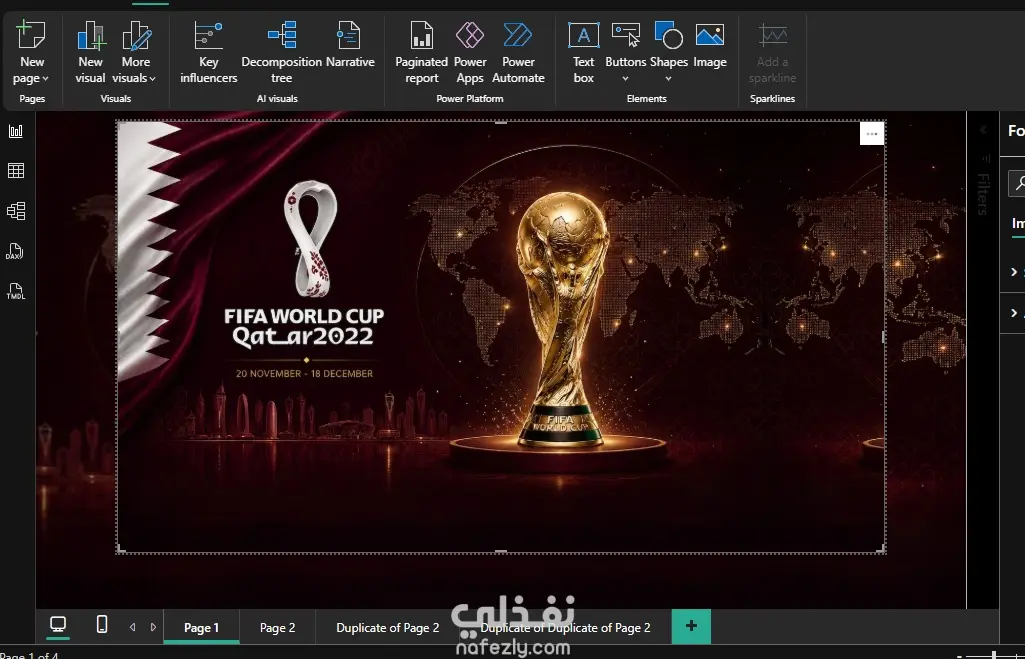Open the More visuals dropdown
The width and height of the screenshot is (1025, 659).
[x=135, y=52]
